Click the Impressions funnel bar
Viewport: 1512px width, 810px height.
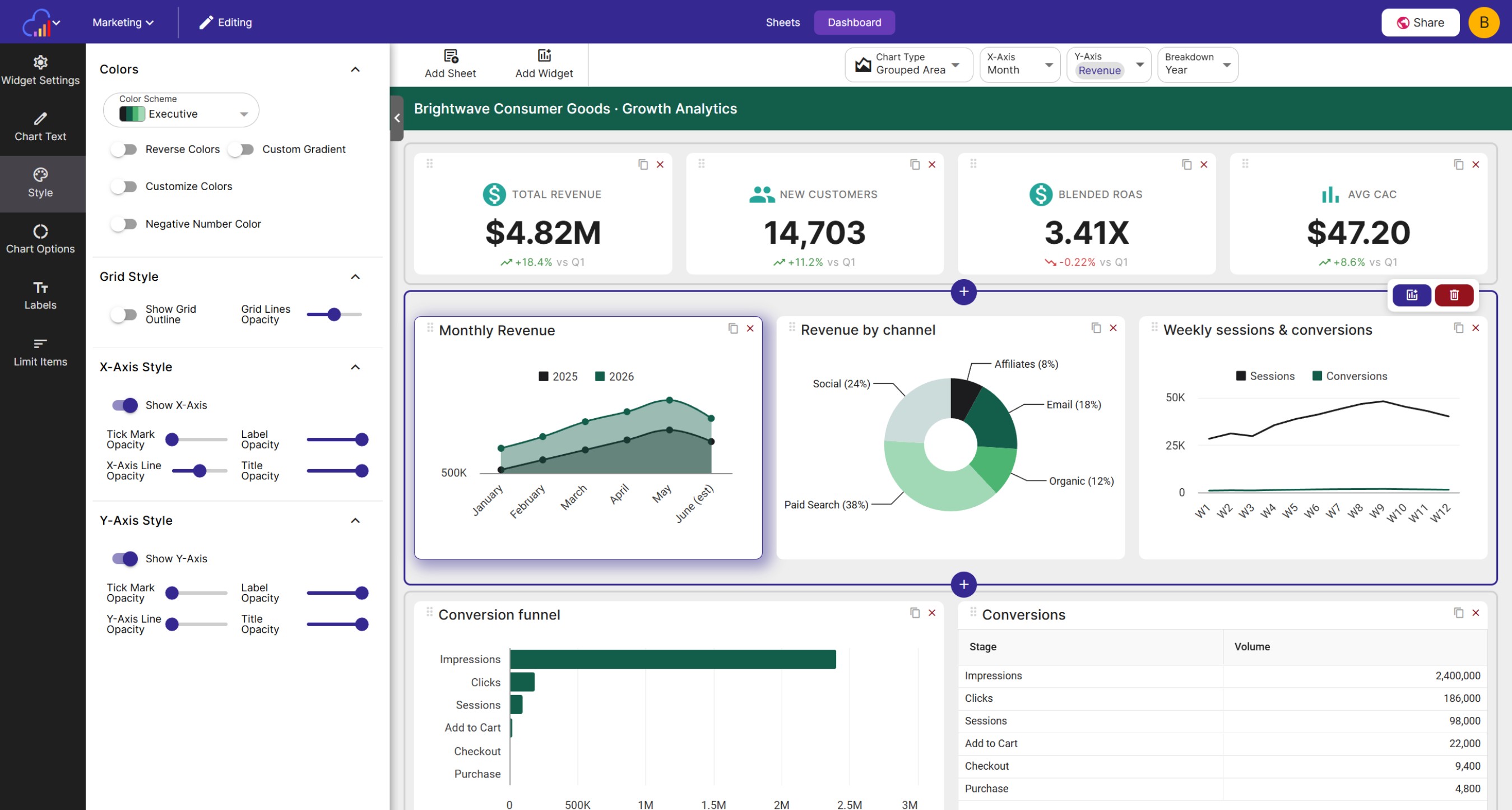click(x=672, y=659)
